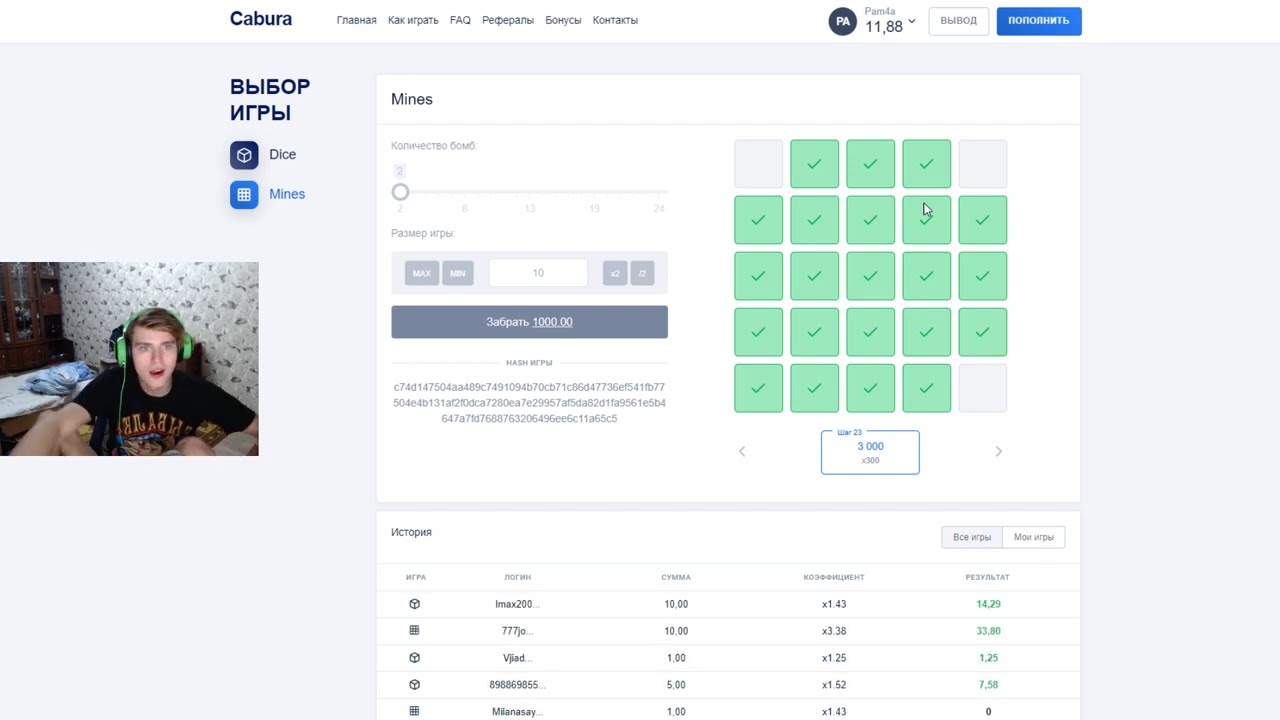1280x720 pixels.
Task: Click slider track near the 24 mark
Action: [x=659, y=192]
